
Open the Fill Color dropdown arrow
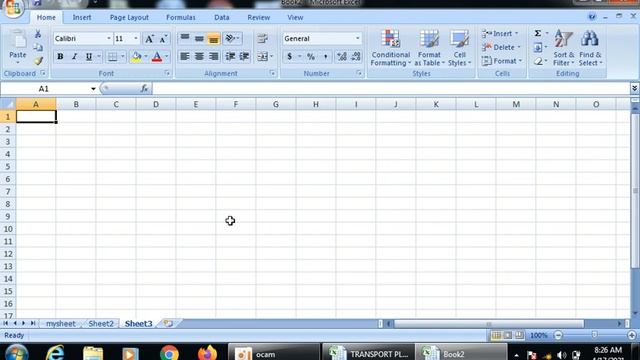[x=146, y=57]
